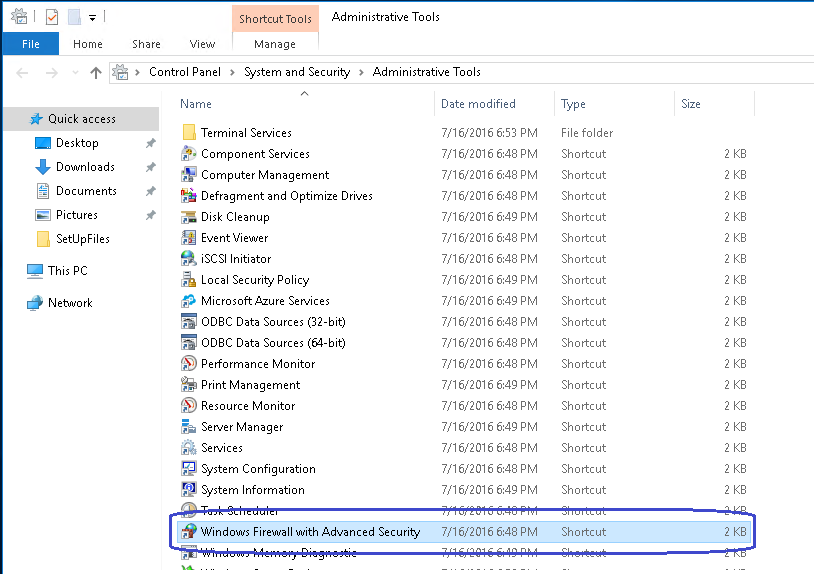The image size is (814, 574).
Task: Click the Administrative Tools breadcrumb
Action: click(x=427, y=72)
